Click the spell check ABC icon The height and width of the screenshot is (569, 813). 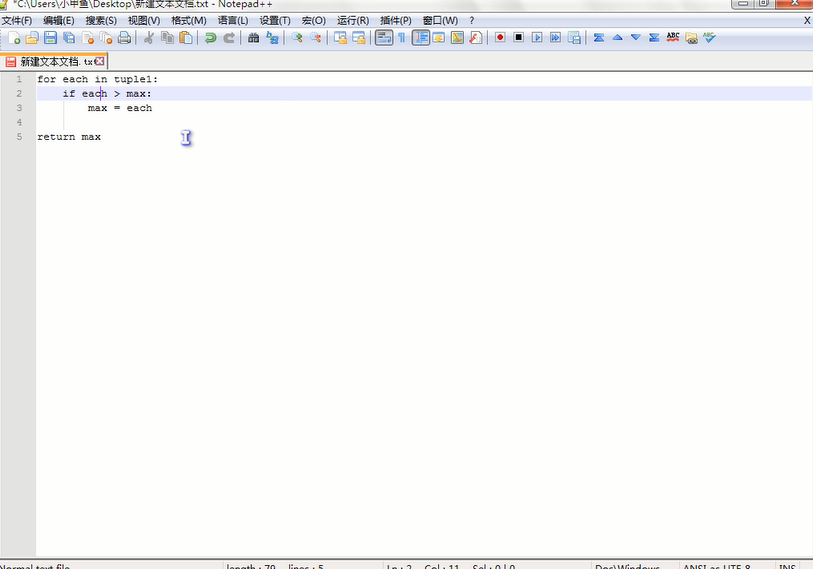pyautogui.click(x=673, y=38)
